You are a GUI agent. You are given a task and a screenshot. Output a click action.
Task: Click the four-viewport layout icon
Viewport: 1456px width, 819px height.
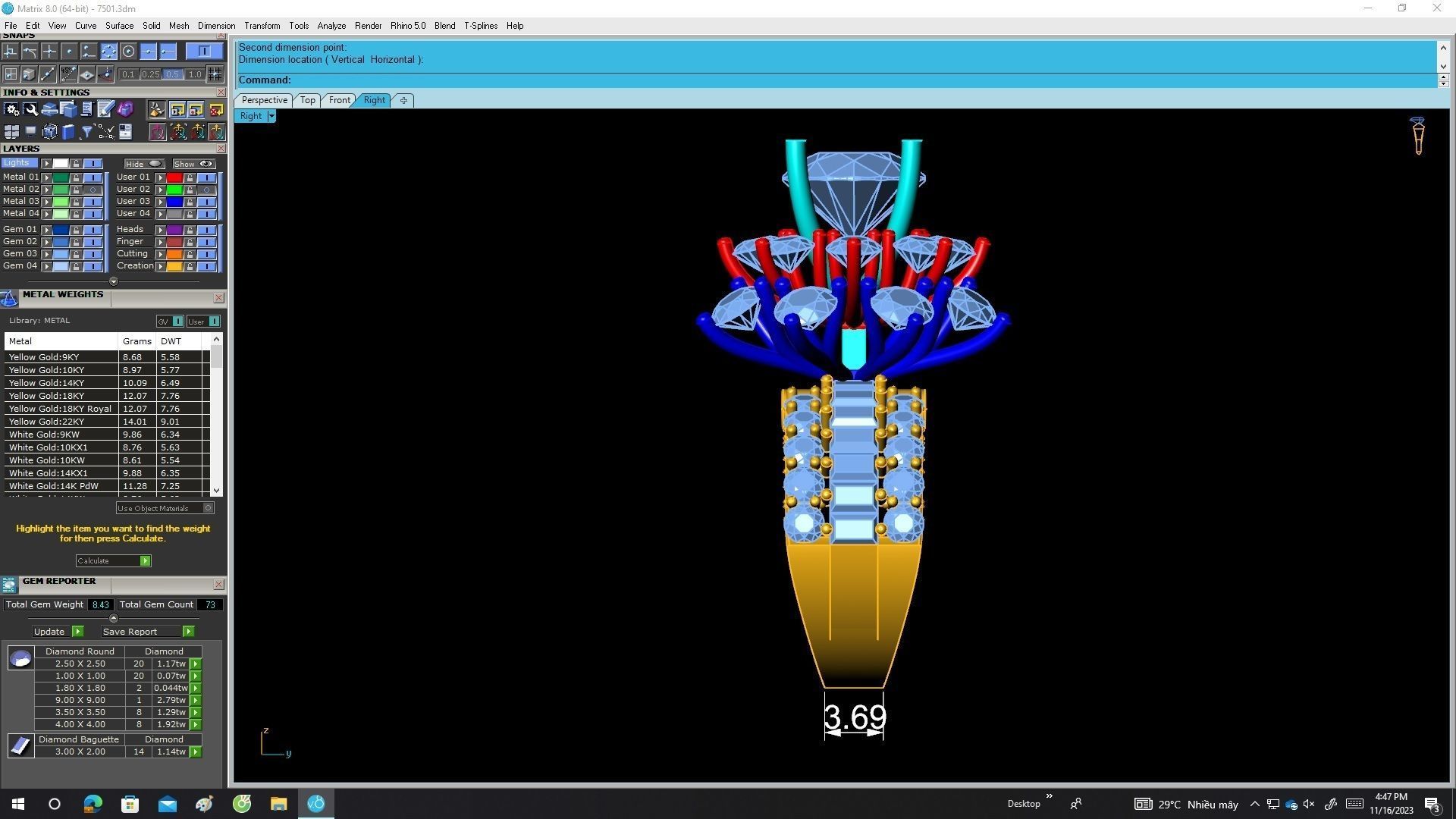[x=11, y=132]
